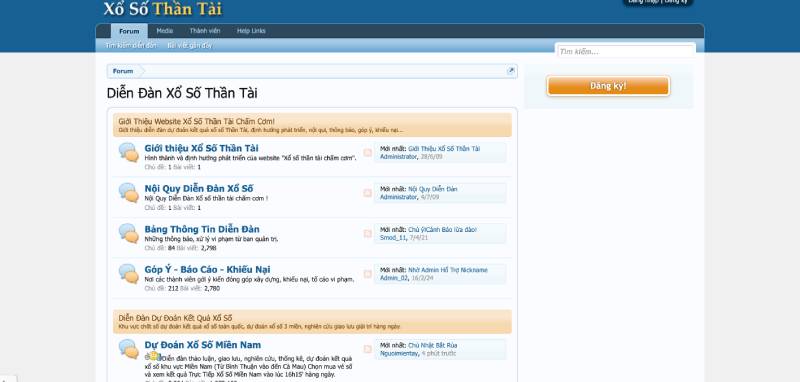Viewport: 800px width, 382px height.
Task: Click RSS feed icon for Bảng Thông Tin Diễn Đàn
Action: (x=367, y=233)
